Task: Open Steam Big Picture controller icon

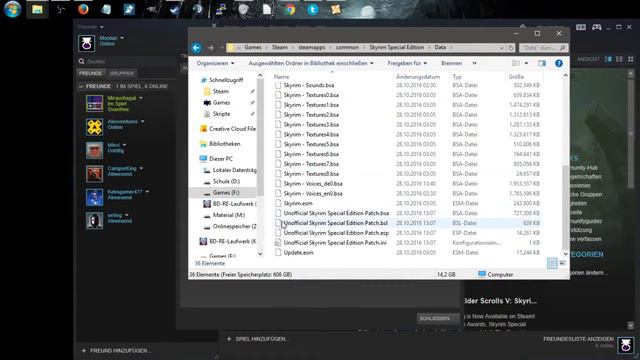Action: (x=597, y=27)
